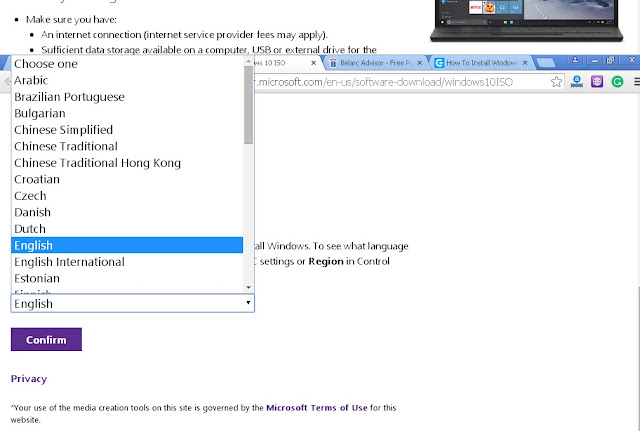640x431 pixels.
Task: Select the highlighted English option
Action: [127, 245]
